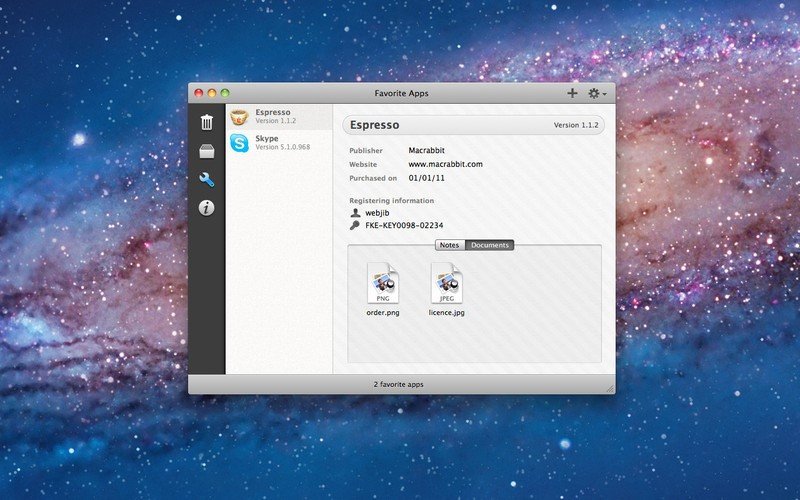The width and height of the screenshot is (800, 500).
Task: Close the Favorite Apps window
Action: pos(199,93)
